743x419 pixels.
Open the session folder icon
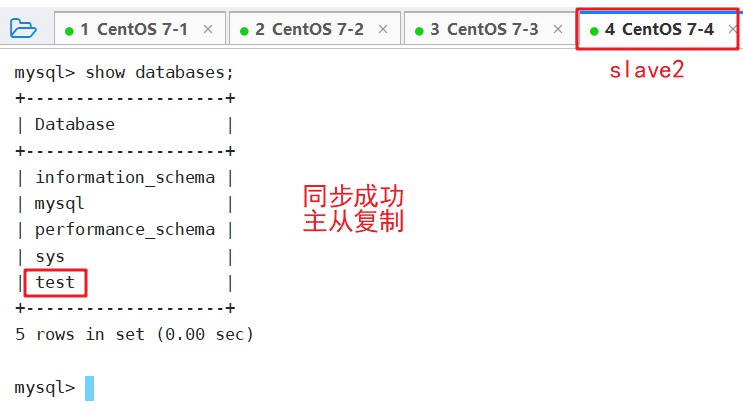[23, 28]
